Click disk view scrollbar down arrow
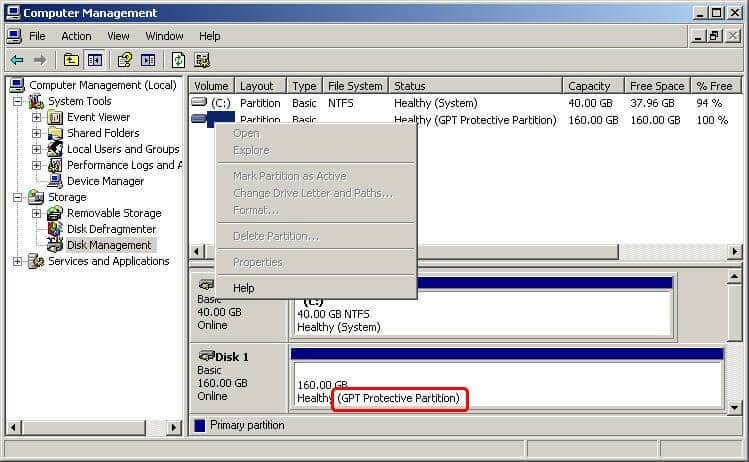 pyautogui.click(x=734, y=408)
